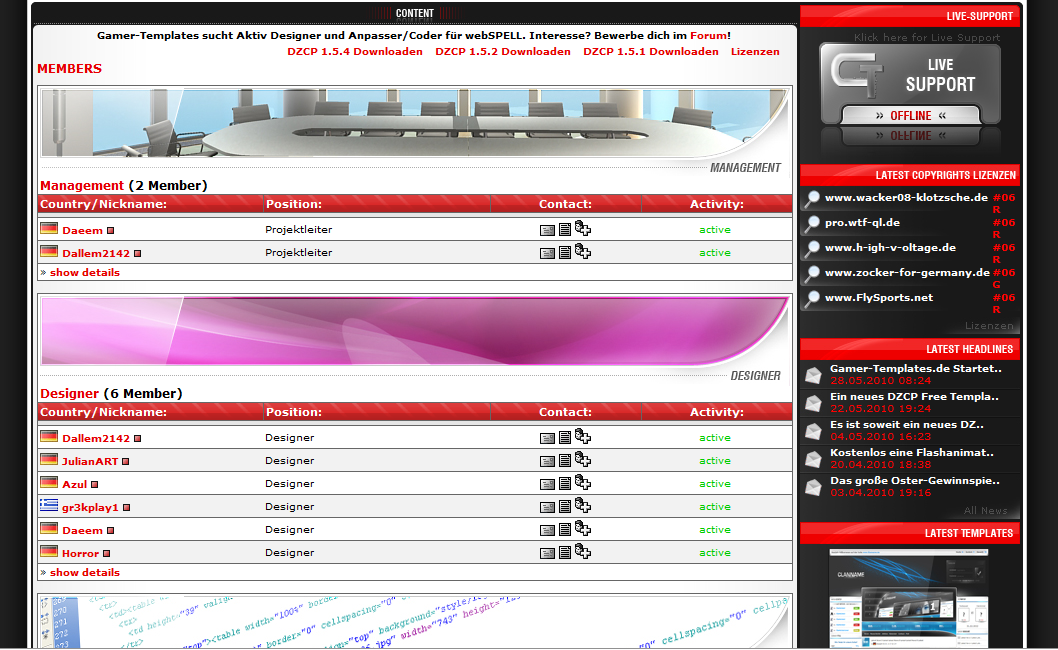Click the Live Support OFFLINE button
The image size is (1058, 650).
[910, 115]
